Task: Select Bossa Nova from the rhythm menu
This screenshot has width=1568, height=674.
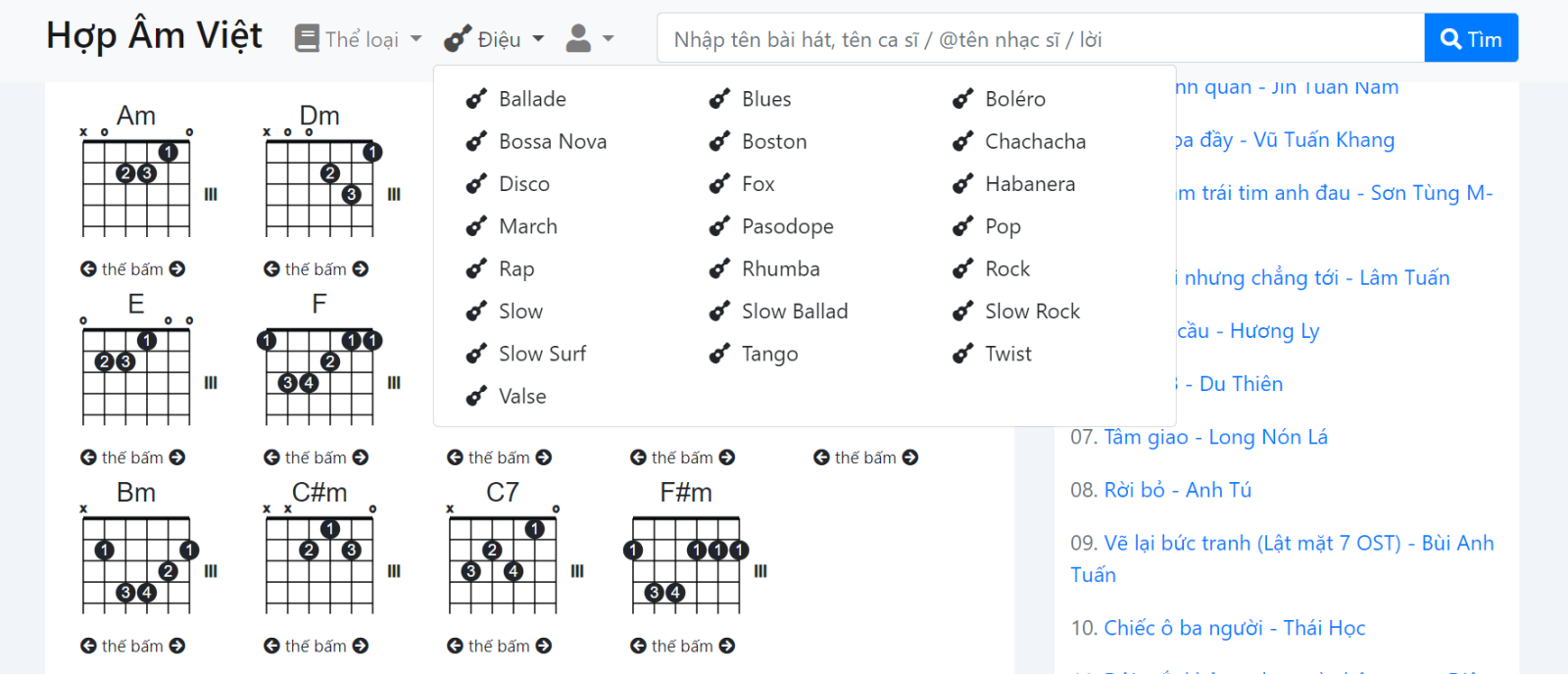Action: pos(552,141)
